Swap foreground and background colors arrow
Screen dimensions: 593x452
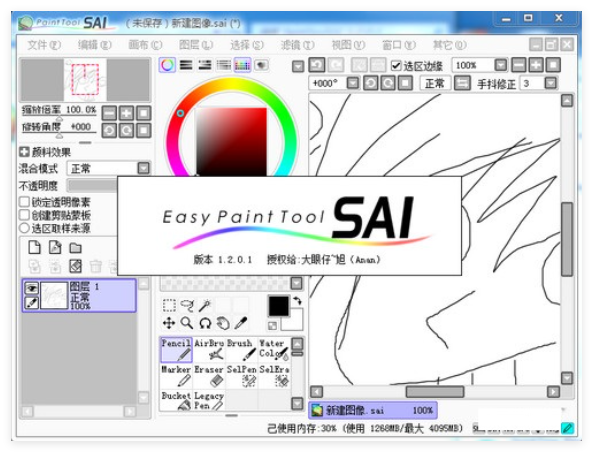[x=298, y=301]
